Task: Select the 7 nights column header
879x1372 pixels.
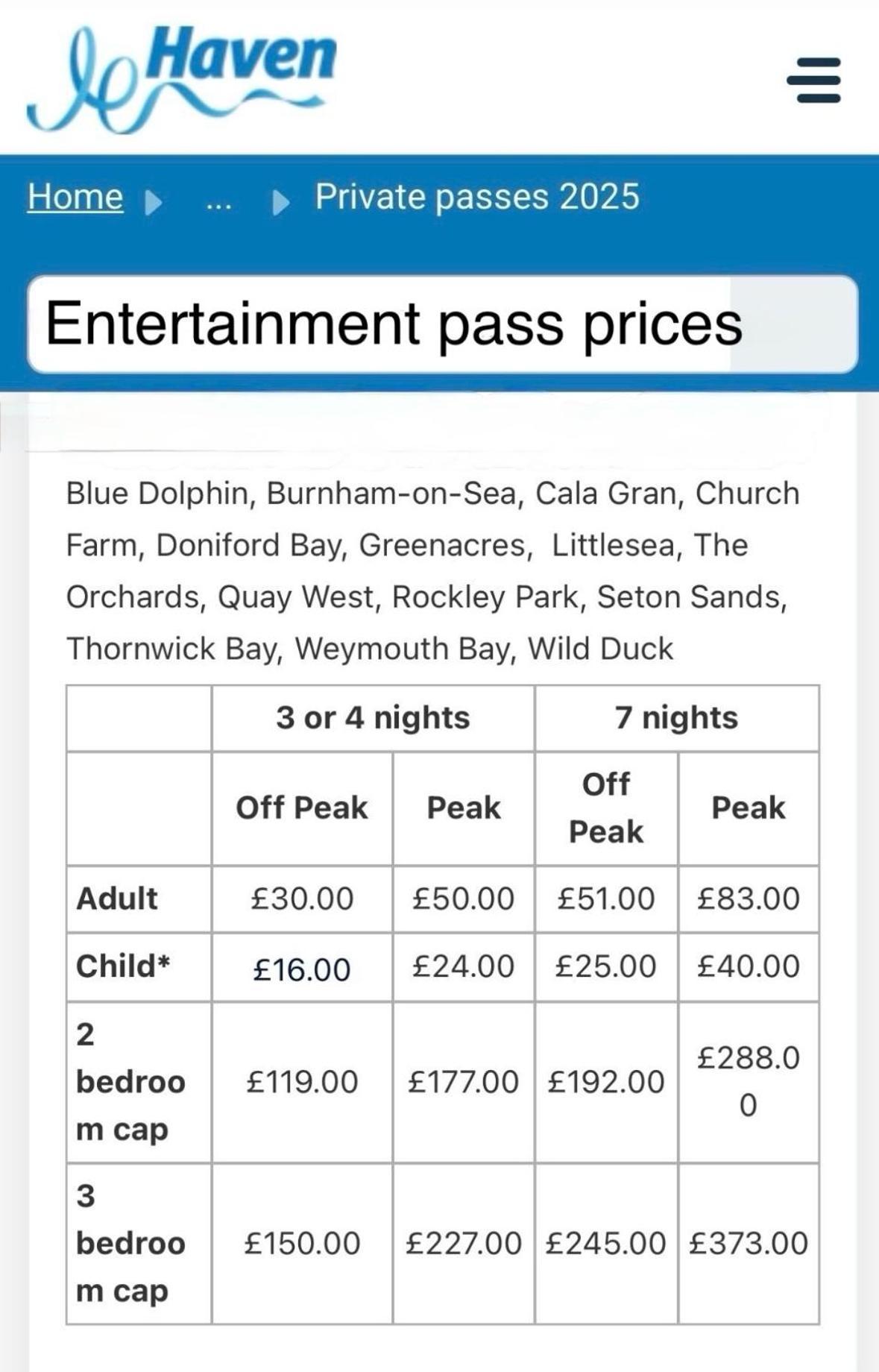Action: click(676, 717)
